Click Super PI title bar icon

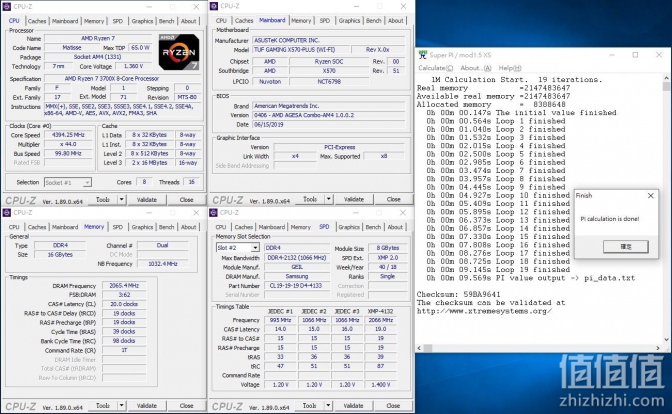point(423,55)
